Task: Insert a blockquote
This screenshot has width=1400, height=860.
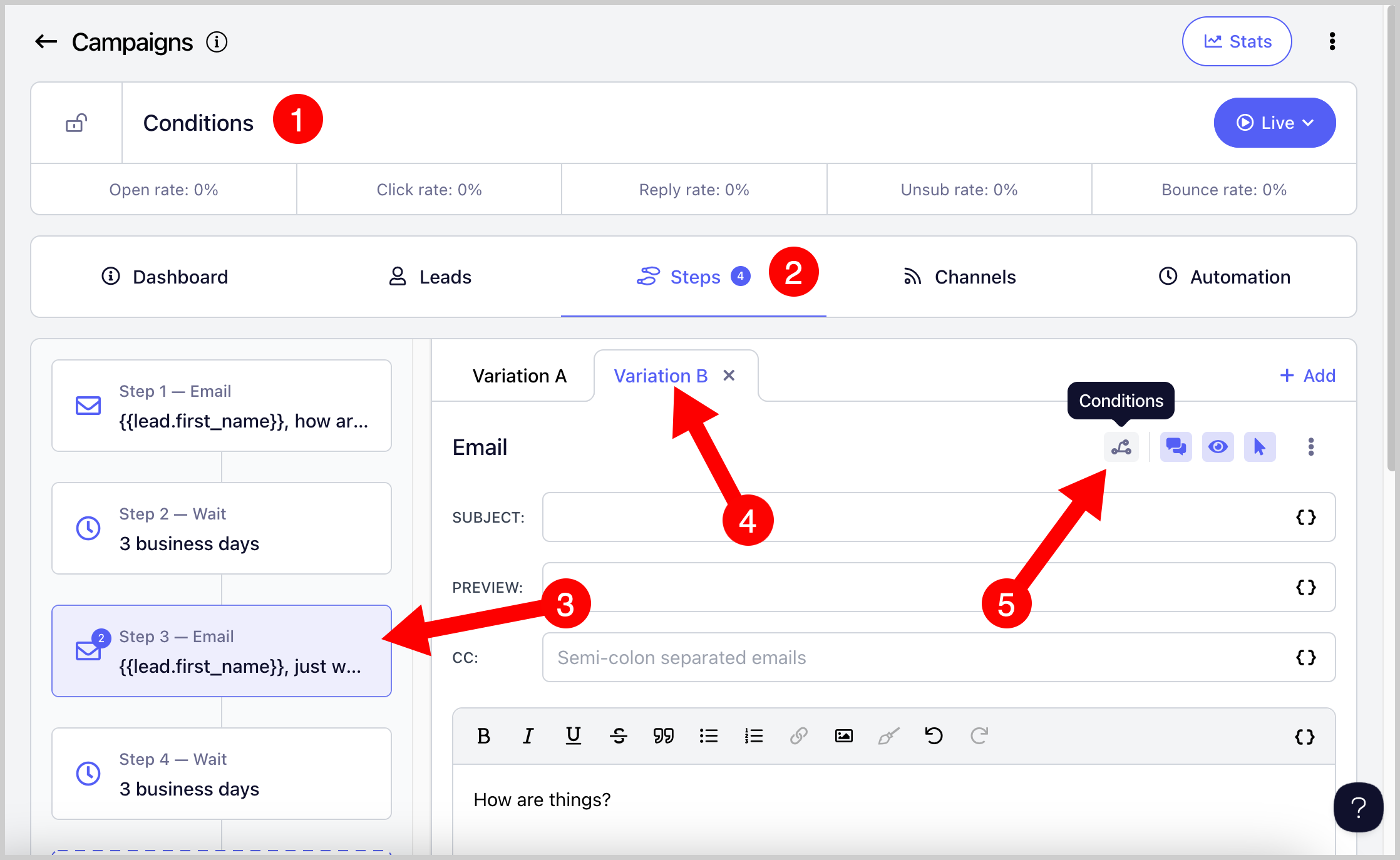Action: coord(663,736)
